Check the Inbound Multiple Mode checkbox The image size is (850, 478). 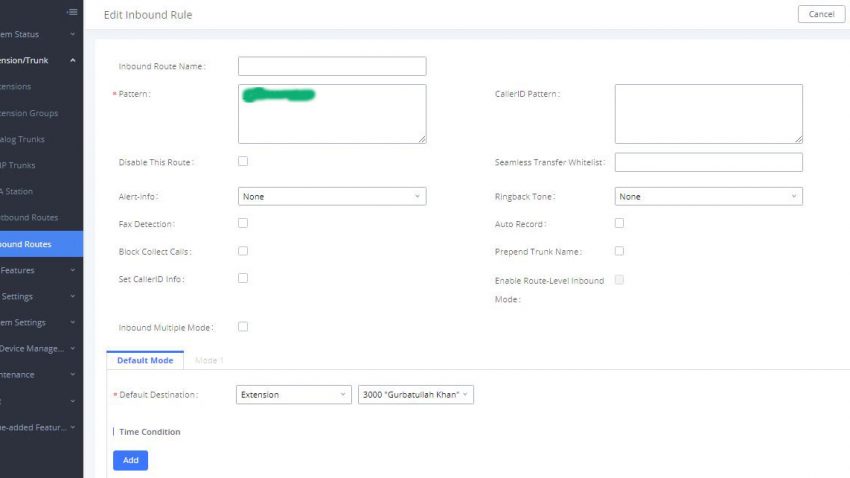[243, 326]
